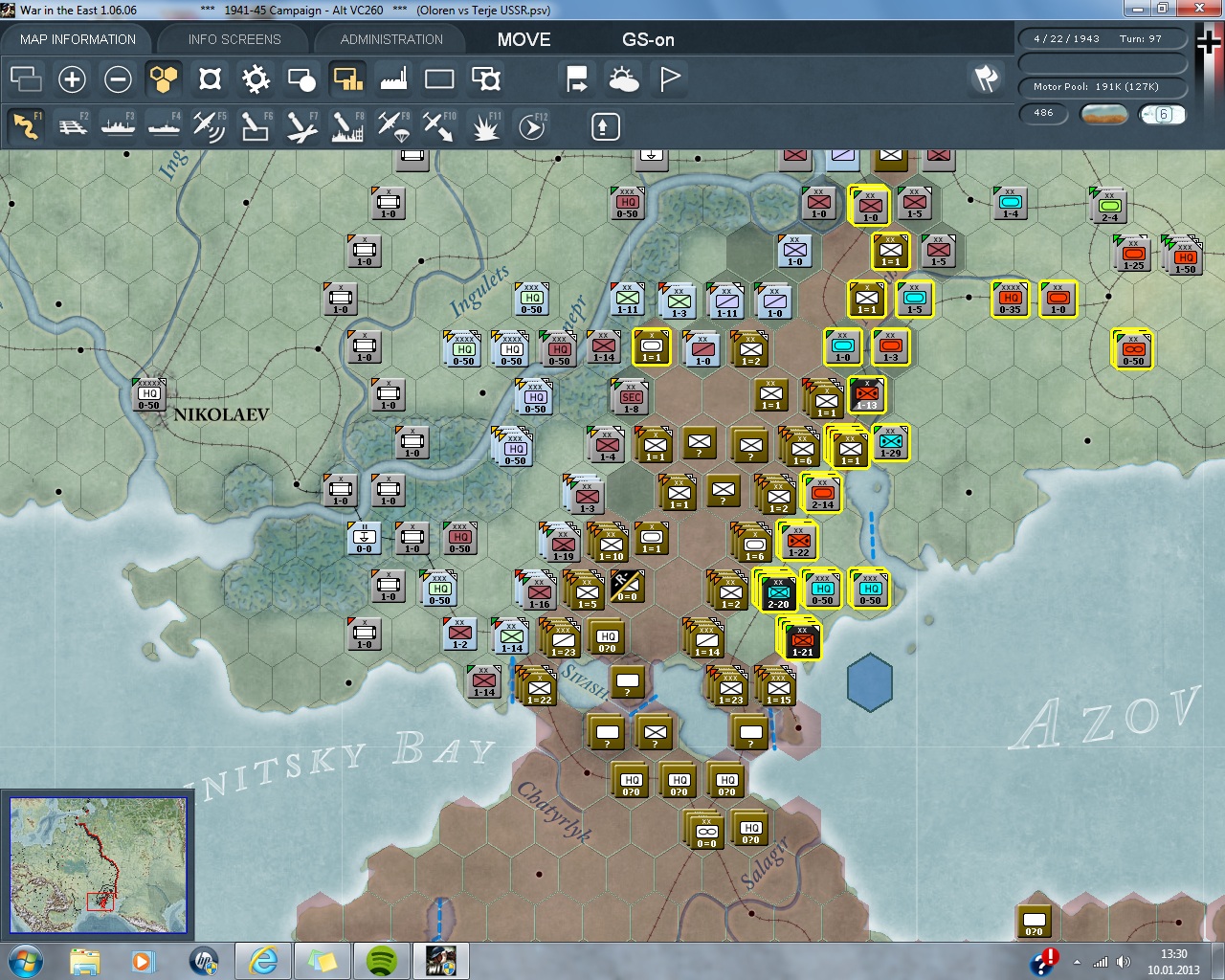Image resolution: width=1225 pixels, height=980 pixels.
Task: Open the INFO SCREENS tab
Action: click(234, 39)
